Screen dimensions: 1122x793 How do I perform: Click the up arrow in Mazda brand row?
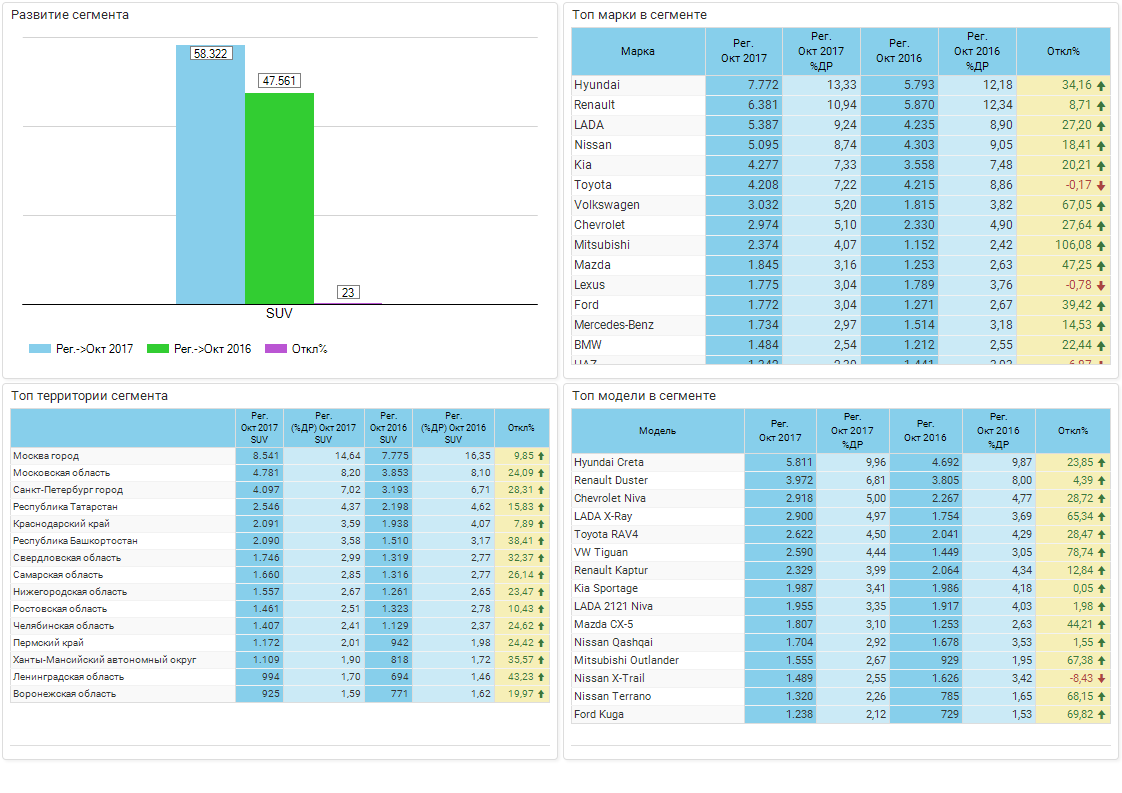[x=1101, y=266]
